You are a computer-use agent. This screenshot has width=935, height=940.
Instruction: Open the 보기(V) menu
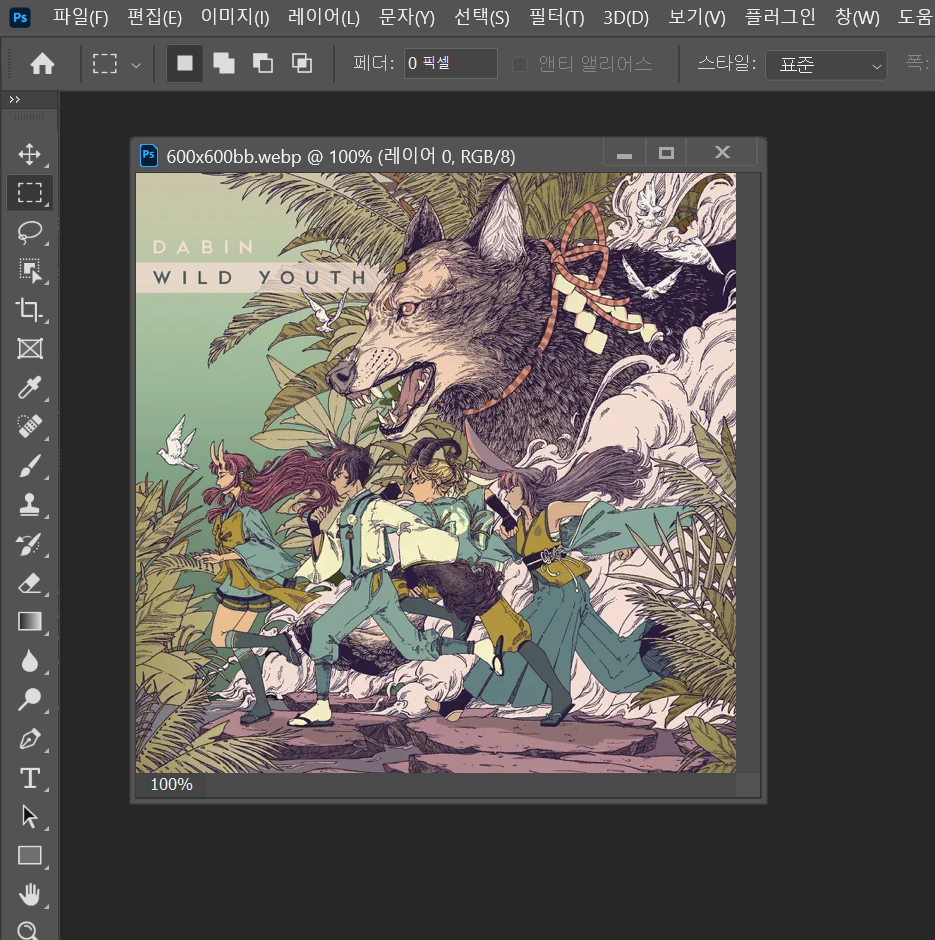tap(696, 17)
